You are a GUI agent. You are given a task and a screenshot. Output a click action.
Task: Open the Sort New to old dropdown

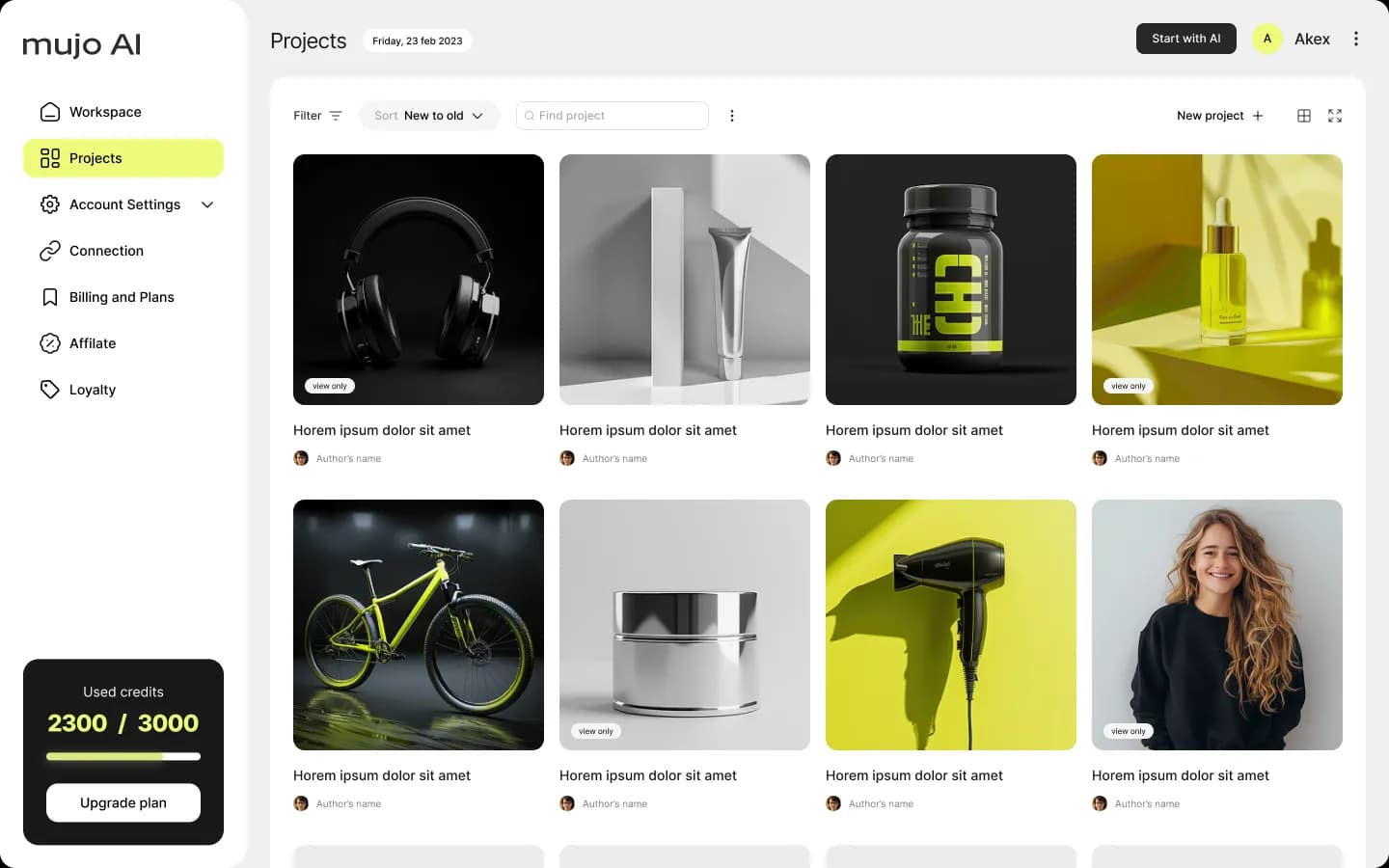click(x=429, y=116)
